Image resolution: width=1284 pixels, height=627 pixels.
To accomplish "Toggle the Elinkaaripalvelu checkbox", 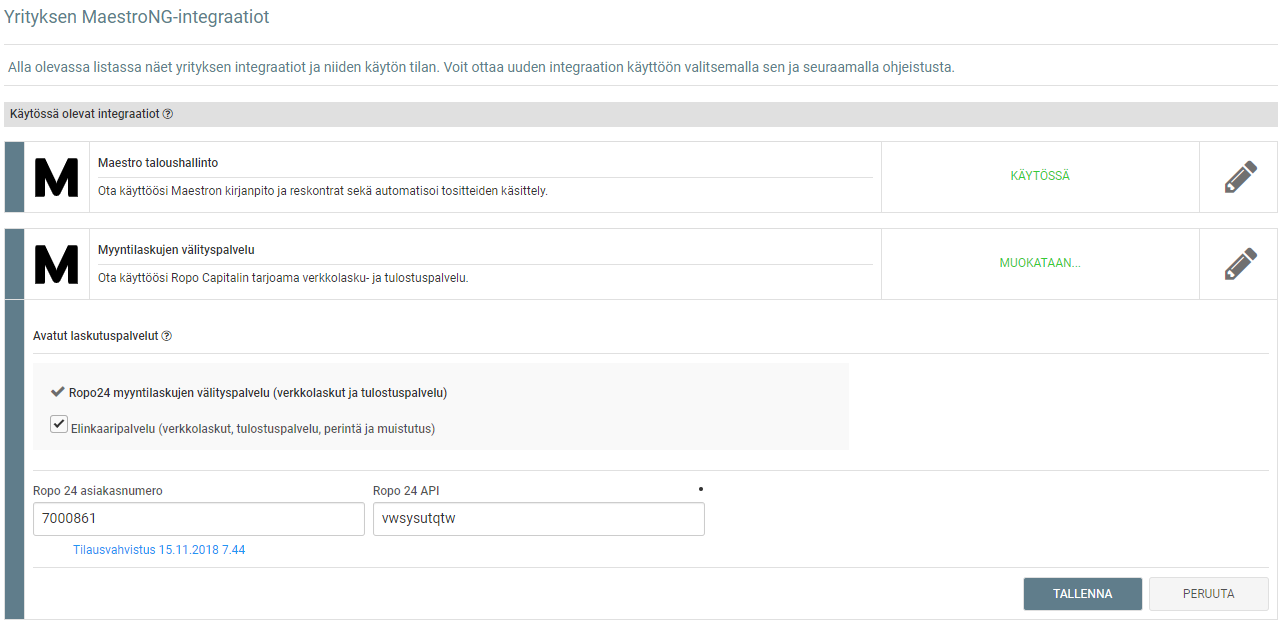I will 59,424.
